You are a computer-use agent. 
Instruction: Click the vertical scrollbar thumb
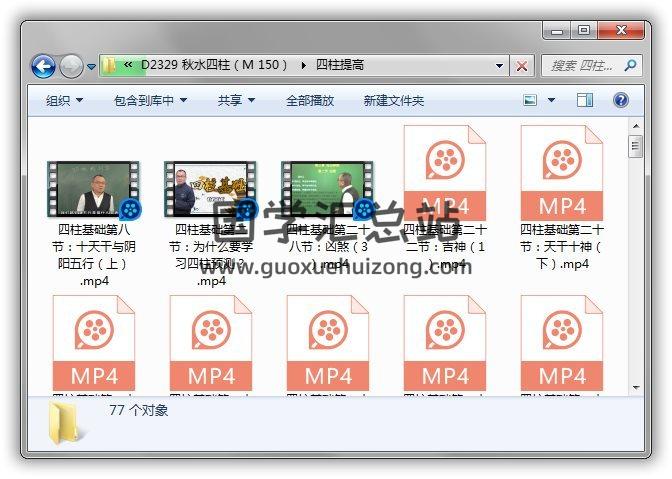(x=636, y=146)
